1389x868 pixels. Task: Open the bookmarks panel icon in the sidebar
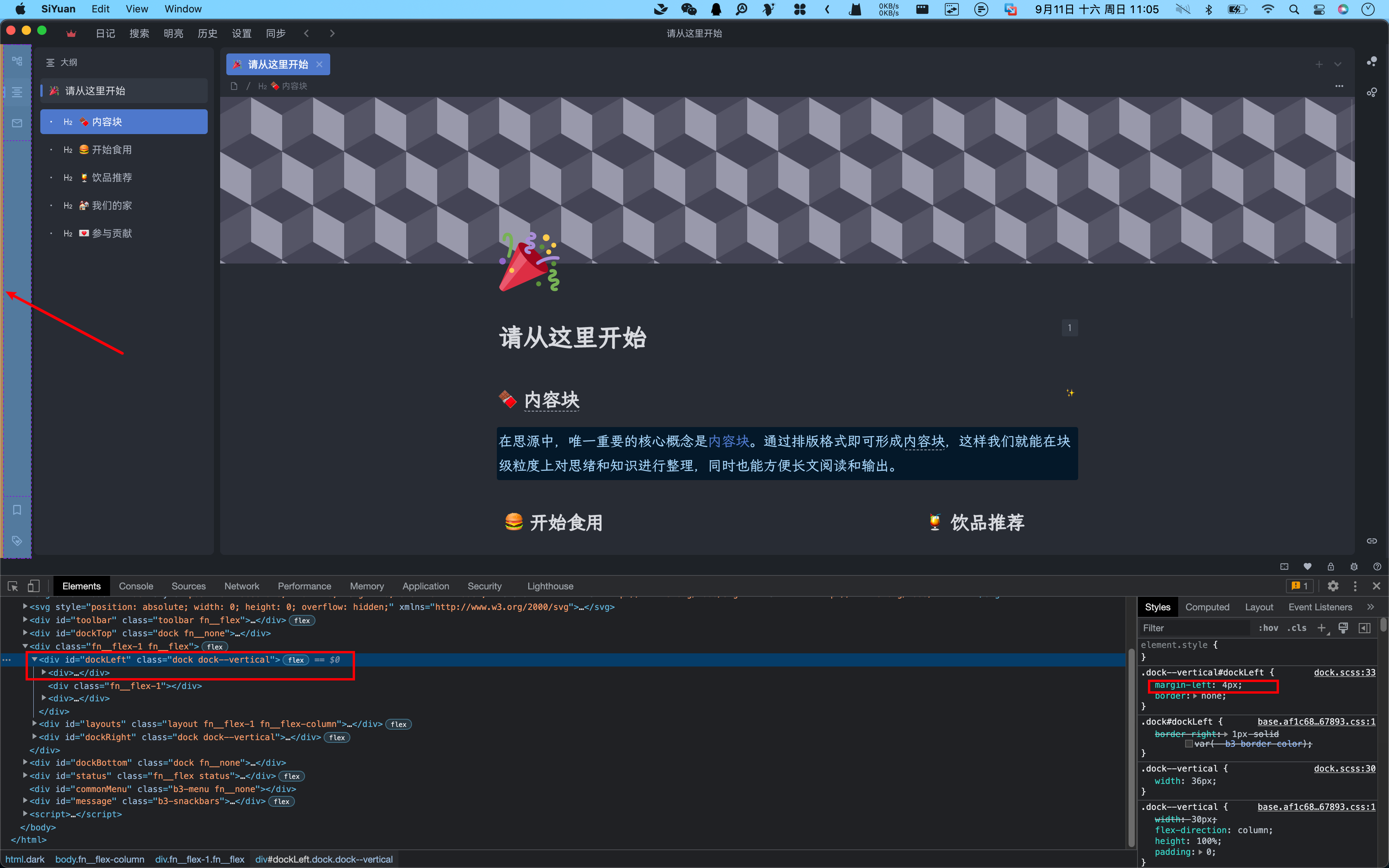[x=17, y=509]
